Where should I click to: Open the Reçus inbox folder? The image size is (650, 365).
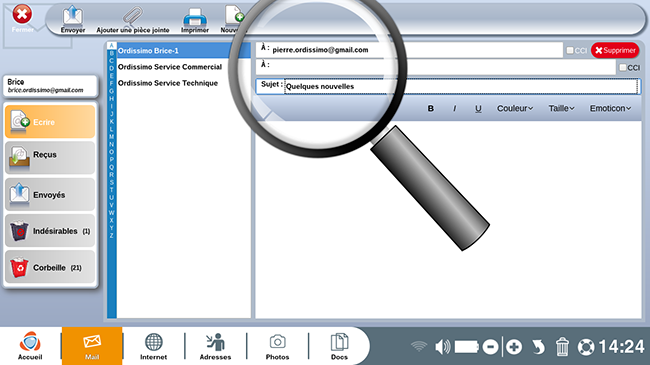coord(50,158)
